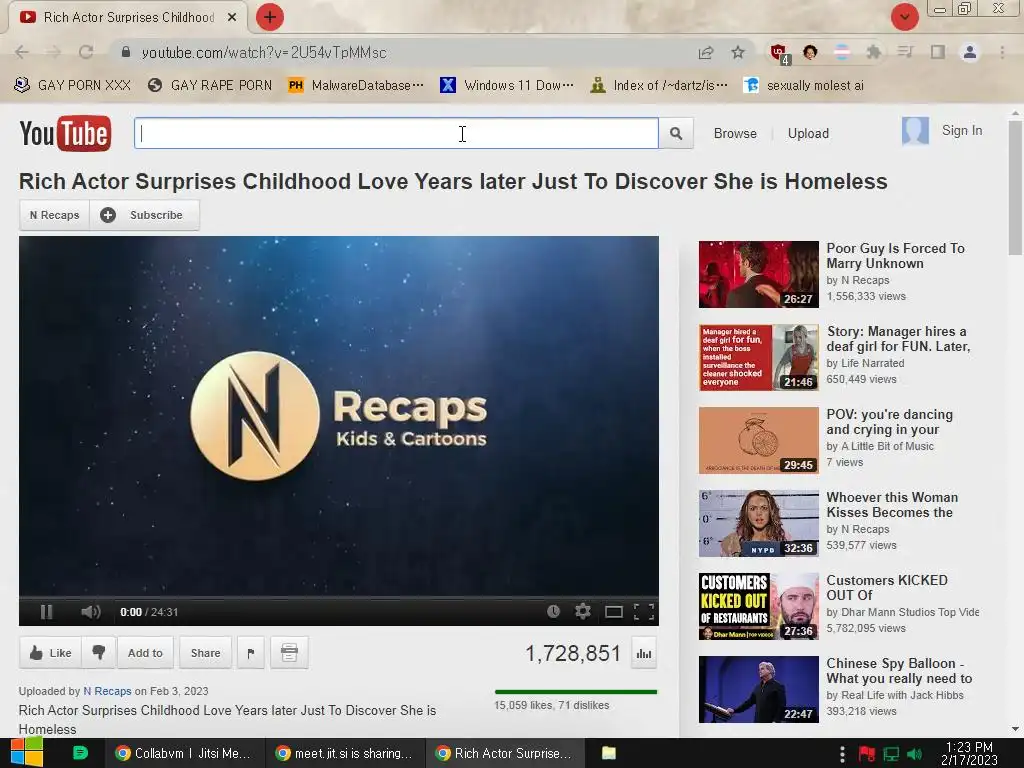Open the Upload link
Viewport: 1024px width, 768px height.
[808, 133]
